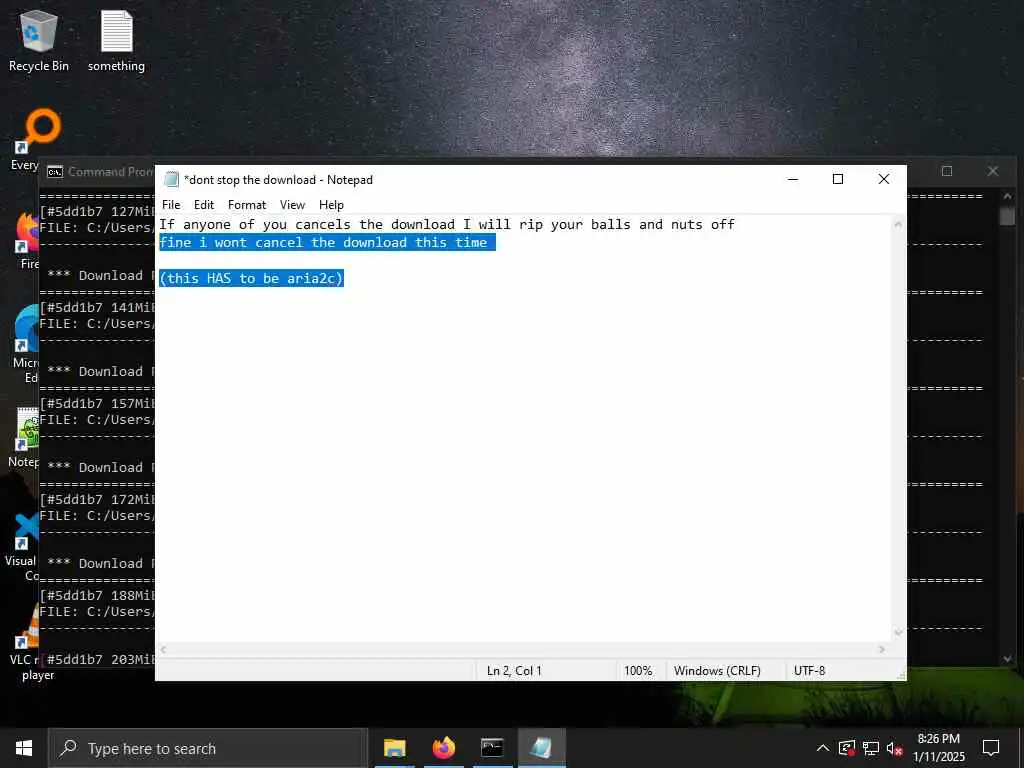Click the muted volume tray icon
1024x768 pixels.
895,748
